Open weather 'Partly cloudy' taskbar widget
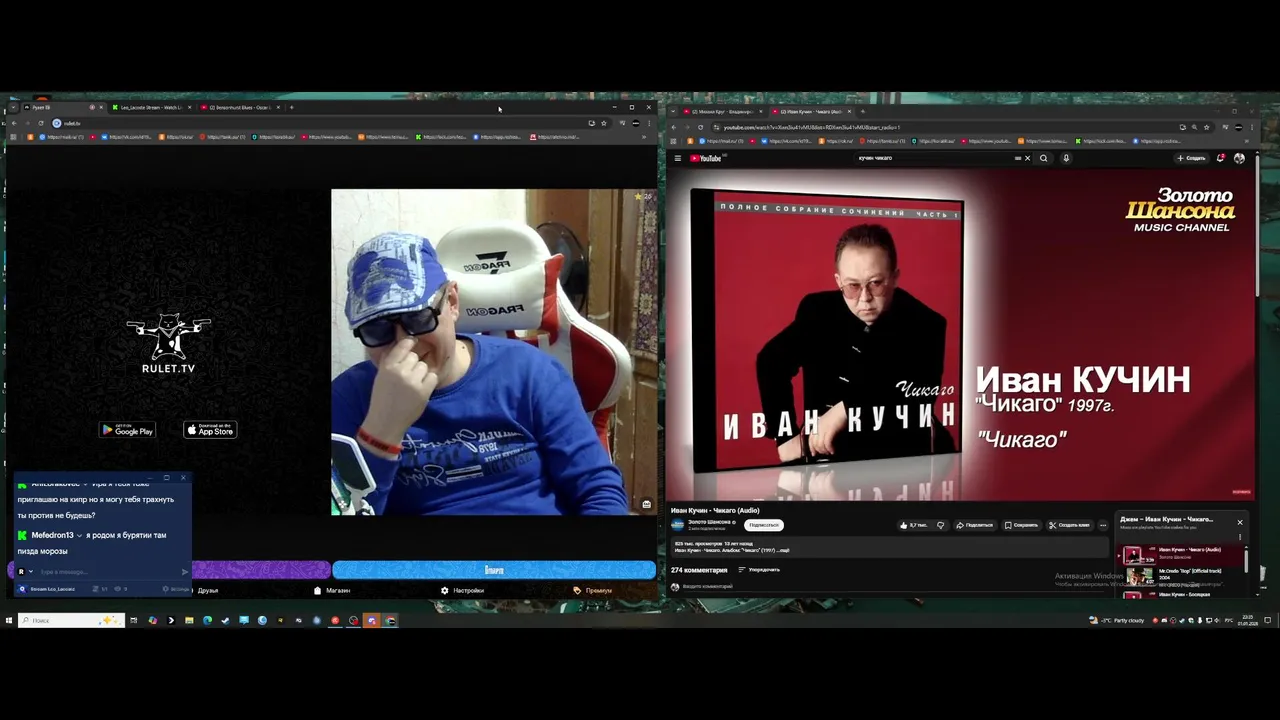 pos(1118,620)
